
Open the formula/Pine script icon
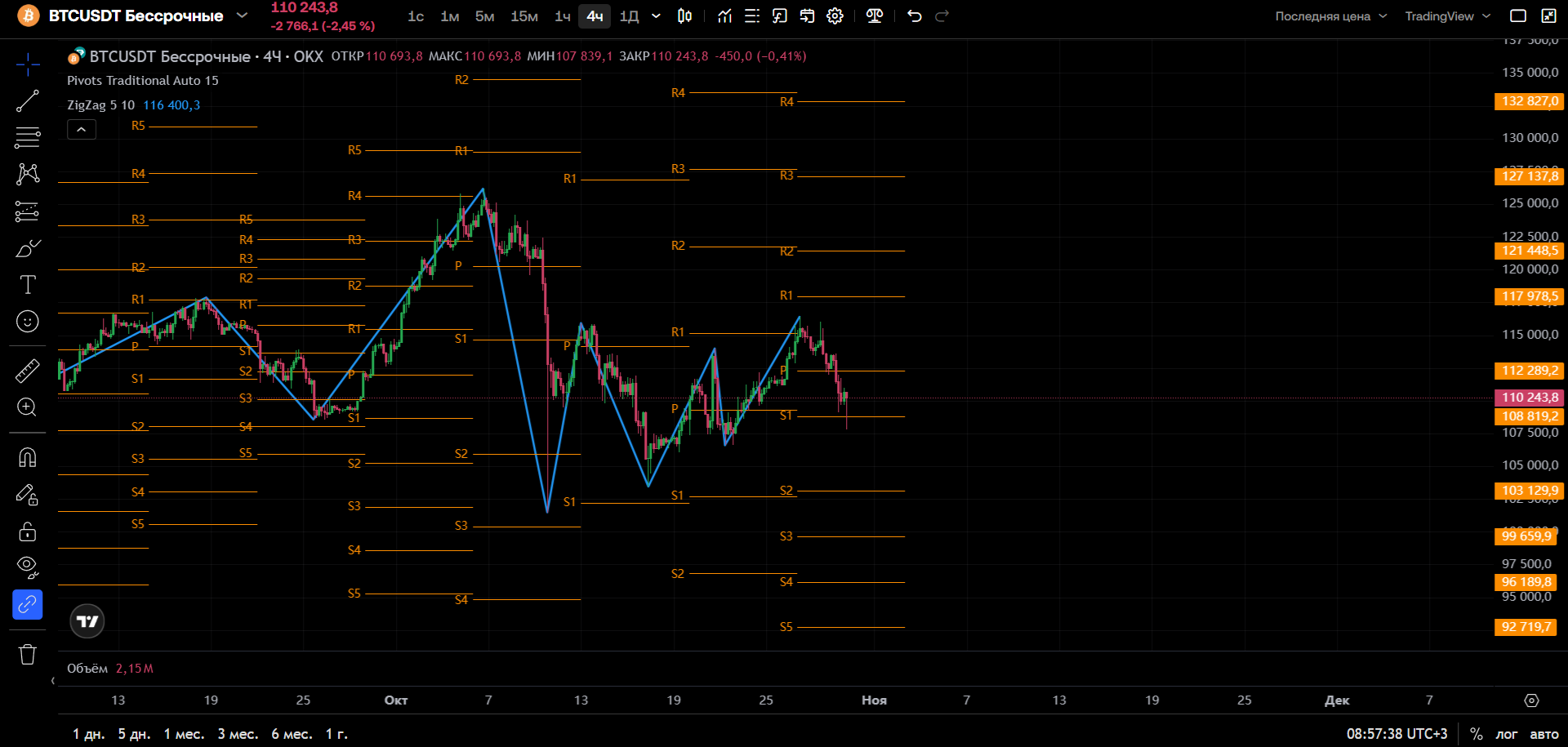pos(780,16)
